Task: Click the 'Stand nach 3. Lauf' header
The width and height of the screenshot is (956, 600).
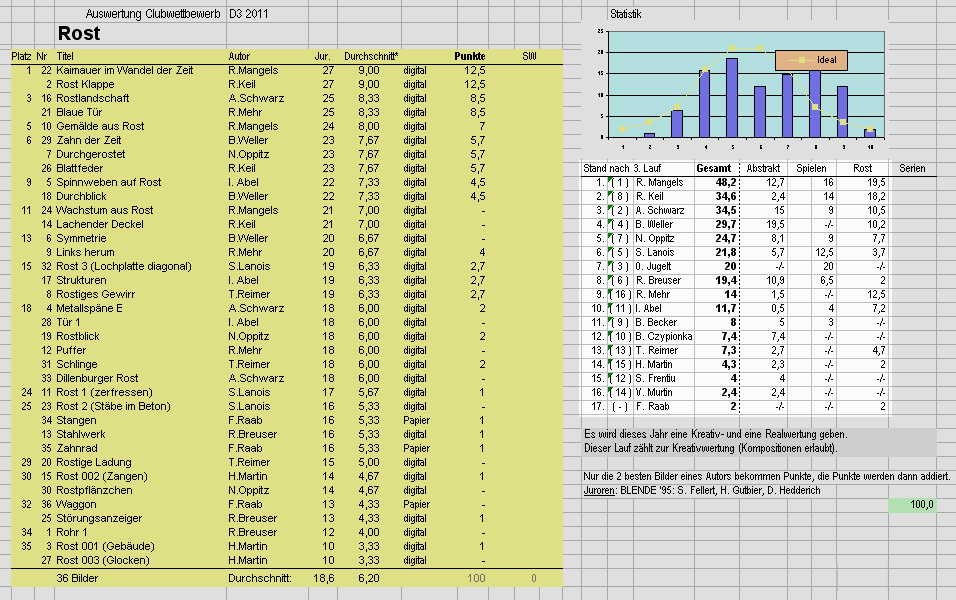Action: click(622, 169)
